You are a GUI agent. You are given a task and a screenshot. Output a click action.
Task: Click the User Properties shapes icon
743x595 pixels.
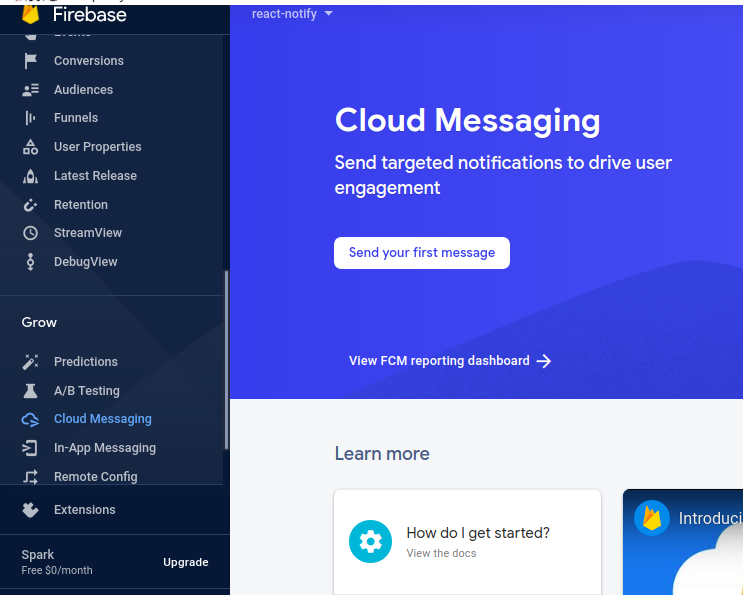pyautogui.click(x=30, y=147)
